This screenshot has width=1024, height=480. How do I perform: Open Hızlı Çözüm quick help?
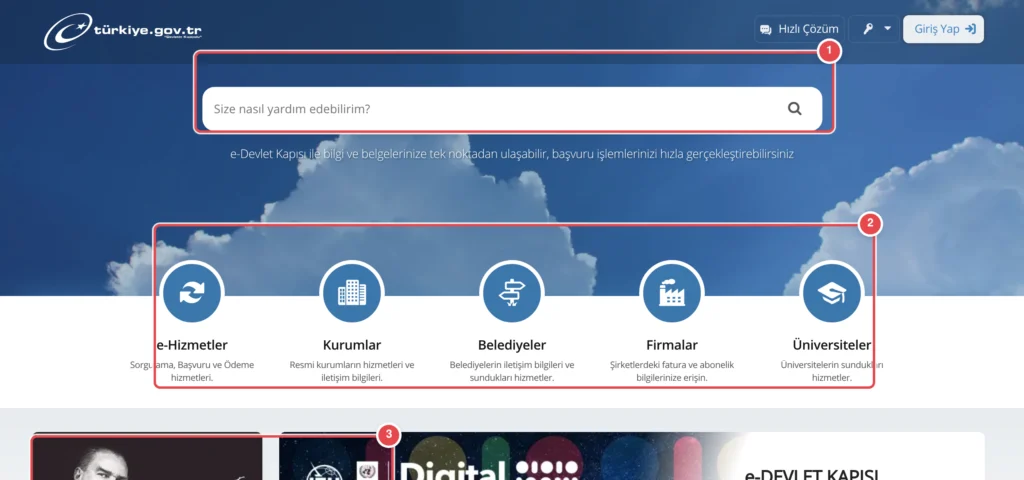click(799, 29)
